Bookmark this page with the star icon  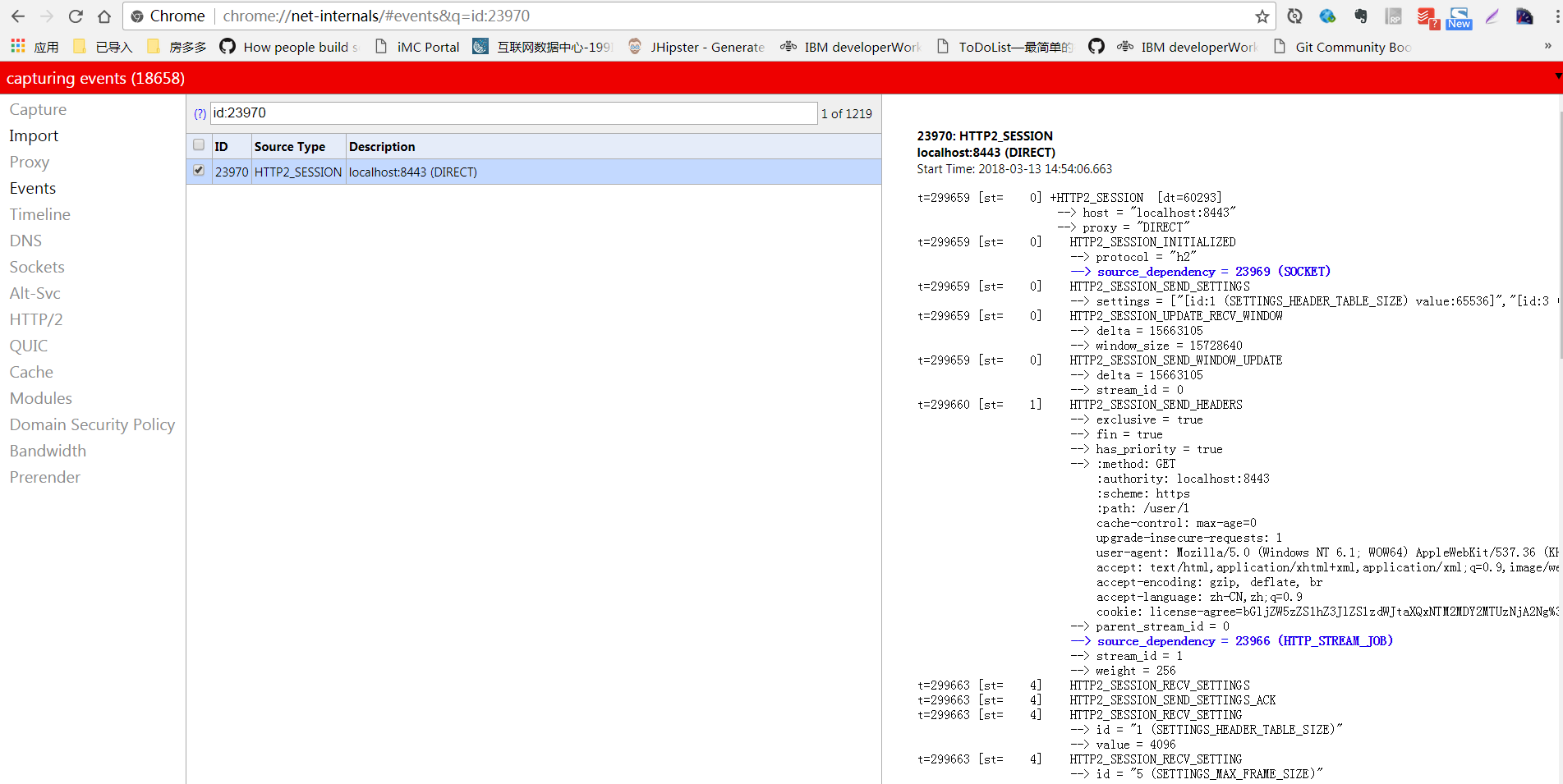(1262, 16)
